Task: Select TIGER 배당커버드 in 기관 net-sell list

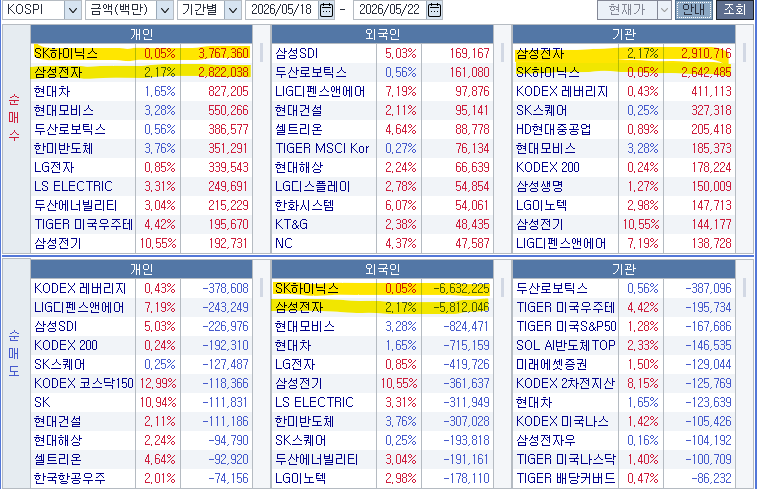Action: pyautogui.click(x=566, y=478)
